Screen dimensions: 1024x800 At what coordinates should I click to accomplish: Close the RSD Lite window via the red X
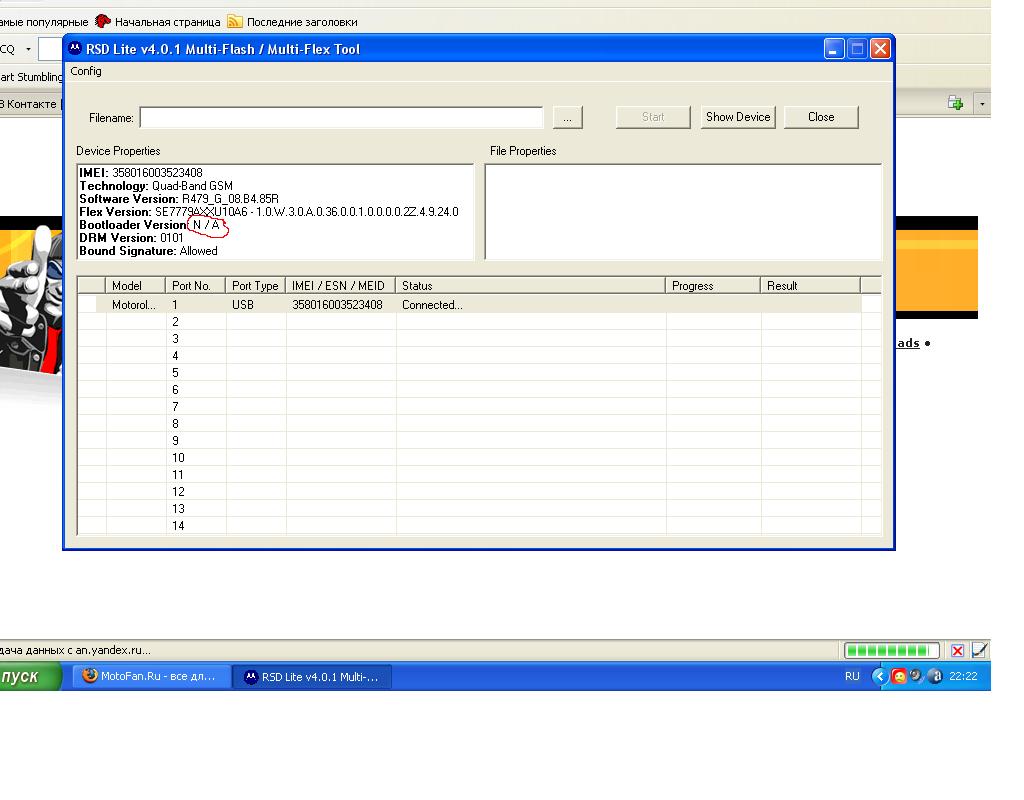coord(880,49)
